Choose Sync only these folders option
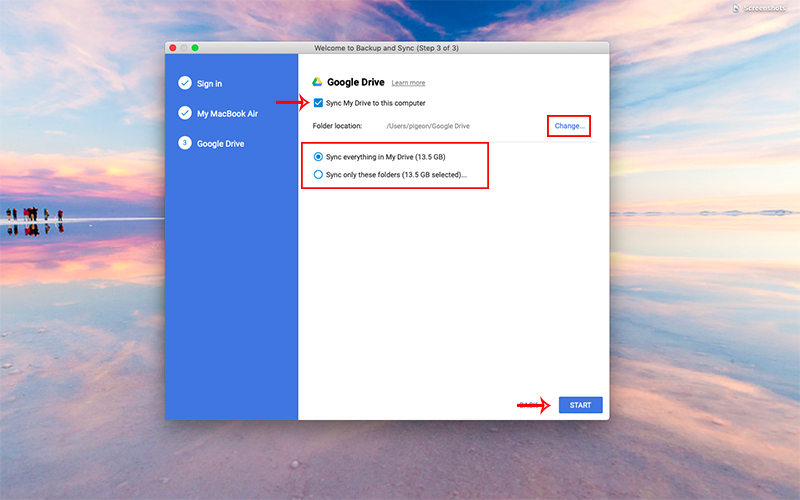Screen dimensions: 800x500 (318, 174)
